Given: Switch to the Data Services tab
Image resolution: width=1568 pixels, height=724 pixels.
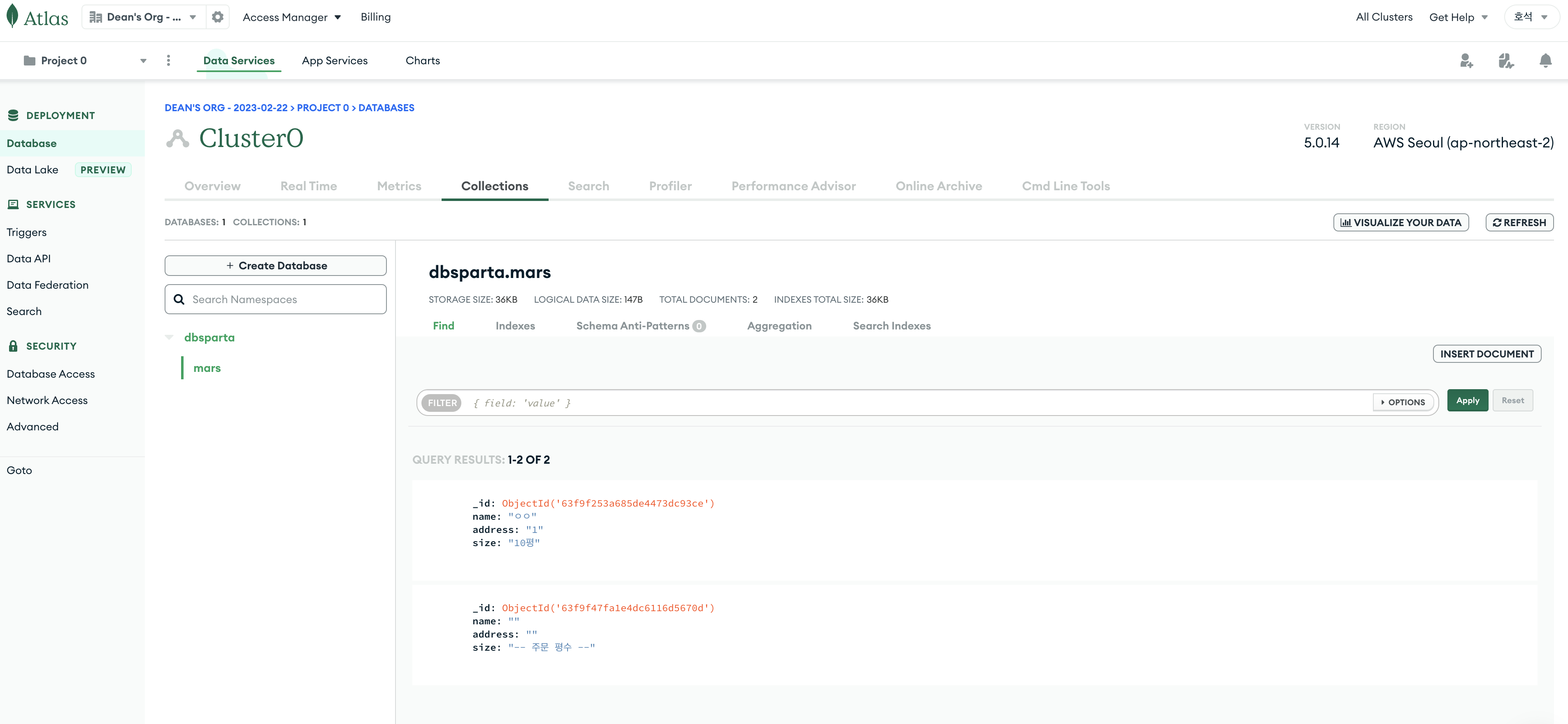Looking at the screenshot, I should [239, 60].
